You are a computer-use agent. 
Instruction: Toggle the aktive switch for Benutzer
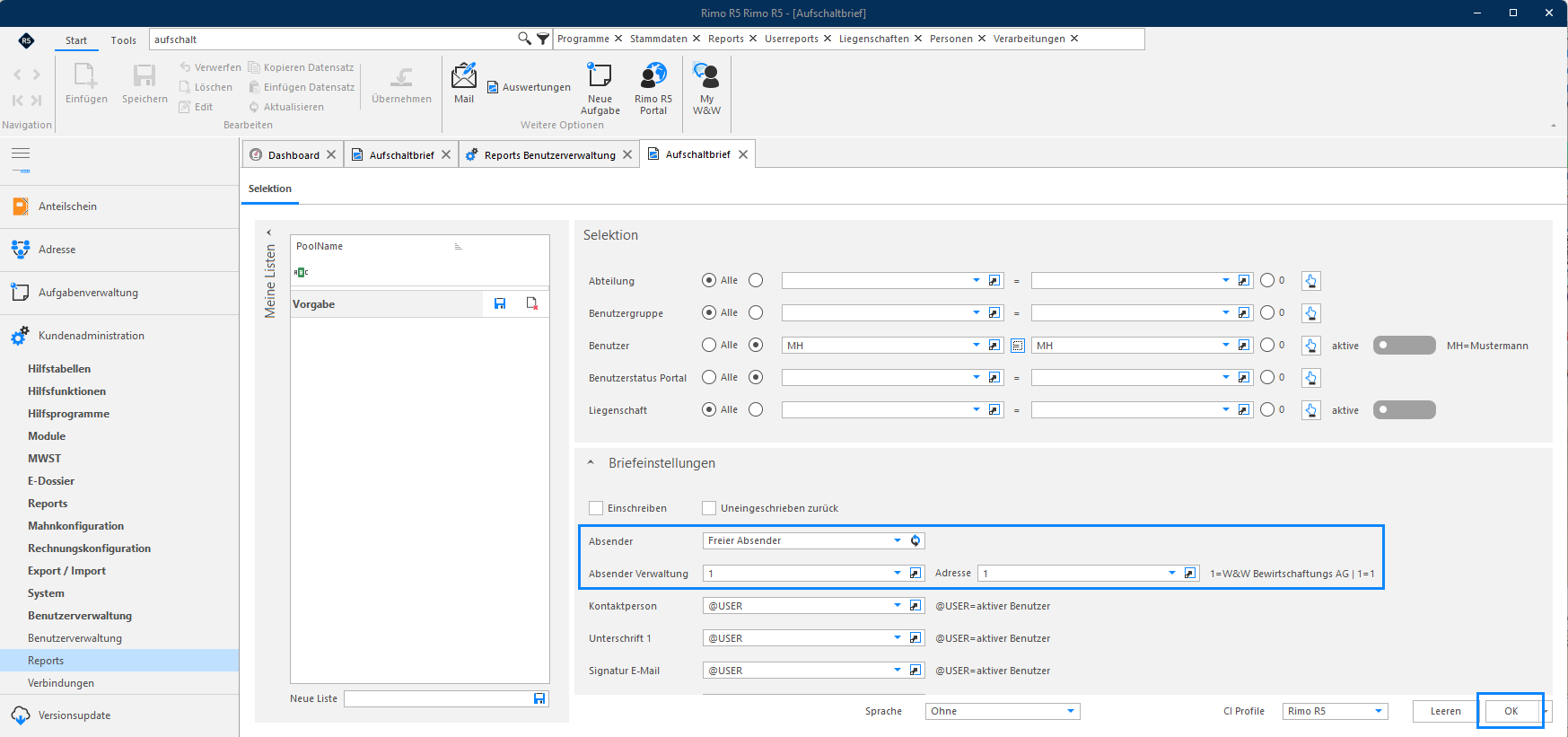pos(1405,346)
